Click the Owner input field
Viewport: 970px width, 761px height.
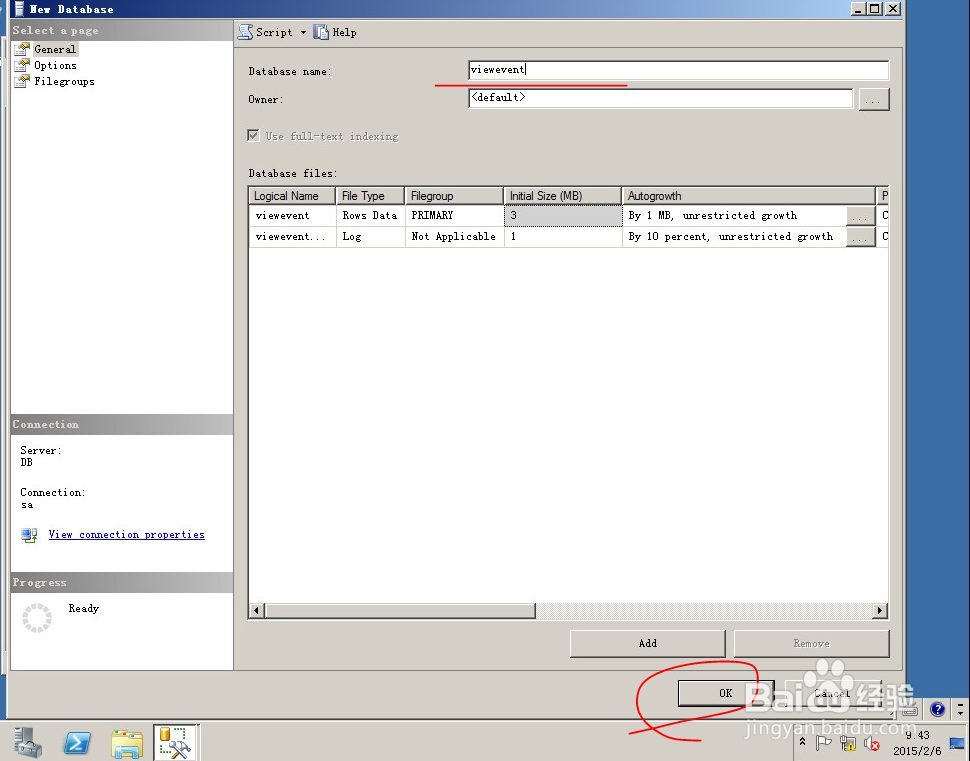661,98
